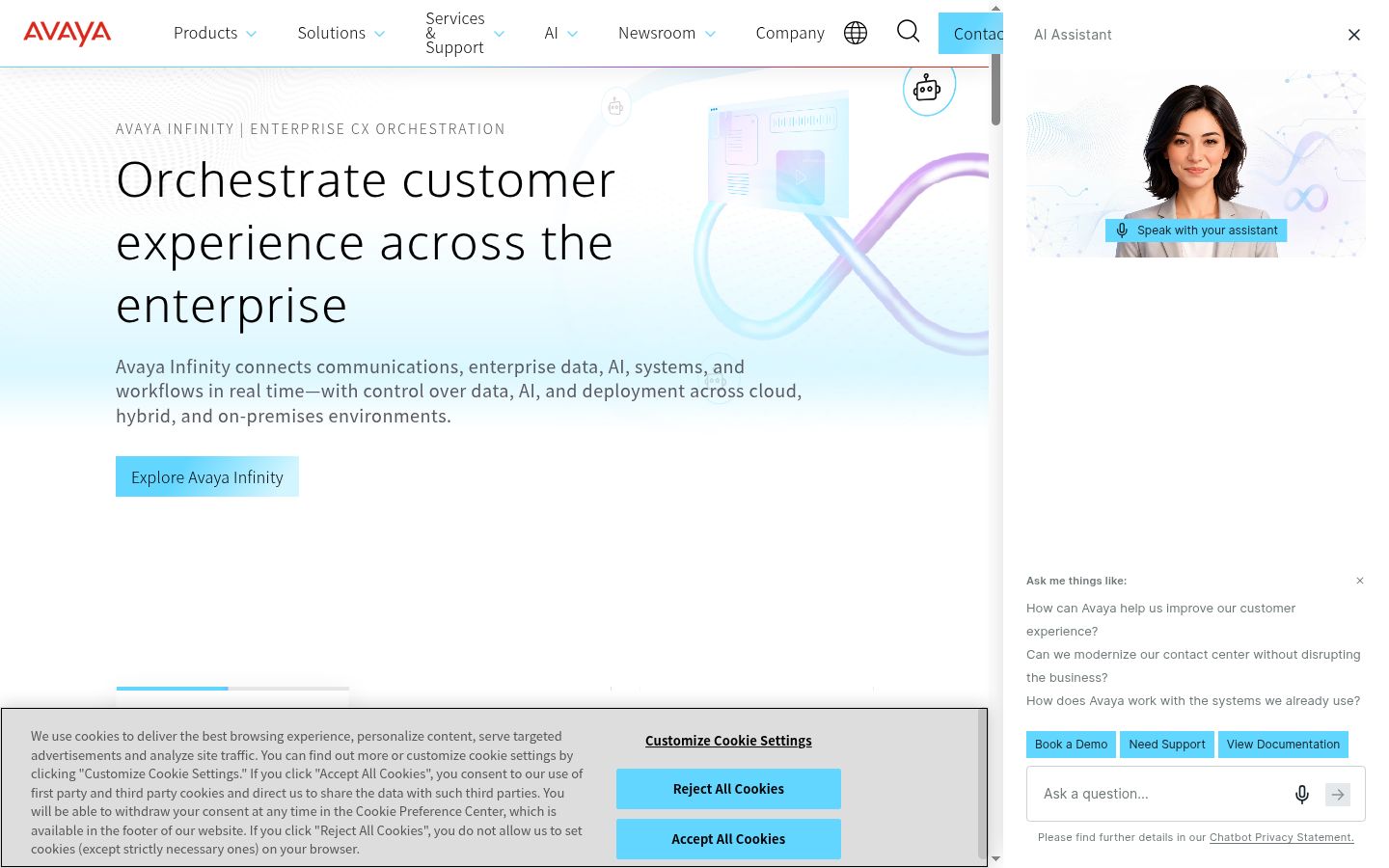Expand the Solutions dropdown menu

[341, 33]
